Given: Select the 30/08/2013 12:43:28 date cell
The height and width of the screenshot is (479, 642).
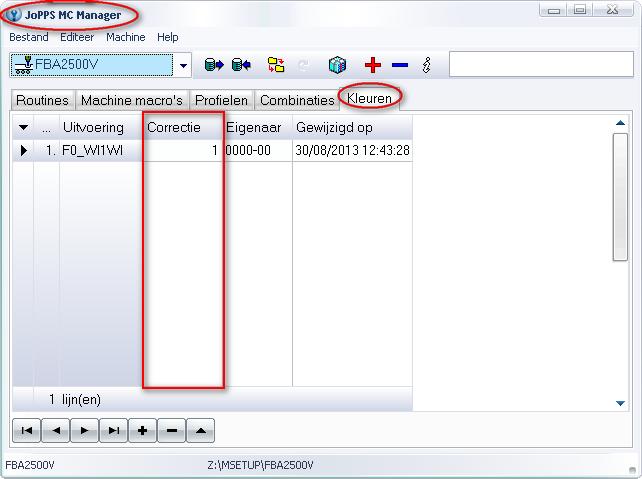Looking at the screenshot, I should tap(353, 151).
